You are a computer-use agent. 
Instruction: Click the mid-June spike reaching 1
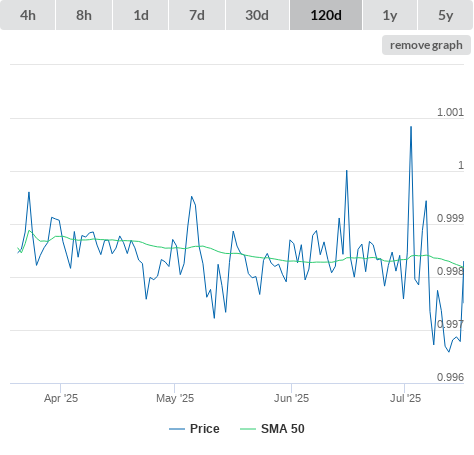coord(347,171)
